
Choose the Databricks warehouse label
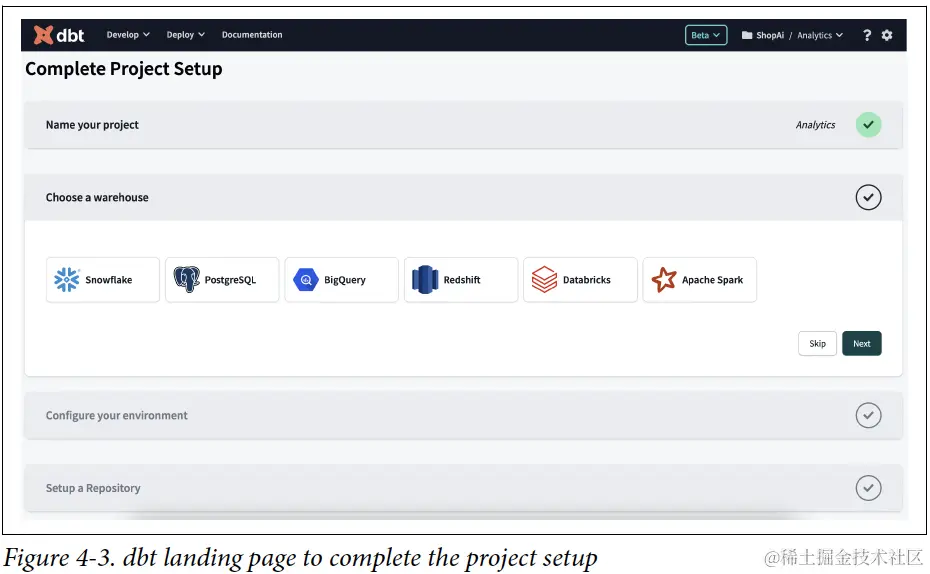tap(587, 280)
